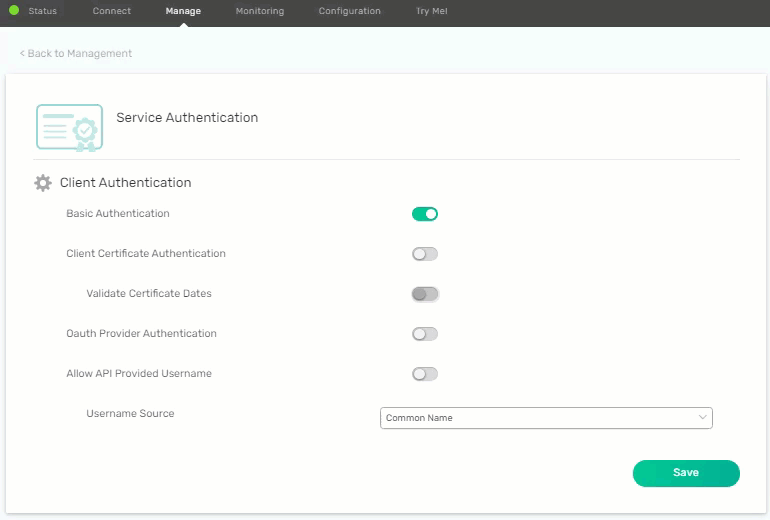Click the Back to Management link
The height and width of the screenshot is (520, 770).
pyautogui.click(x=76, y=53)
